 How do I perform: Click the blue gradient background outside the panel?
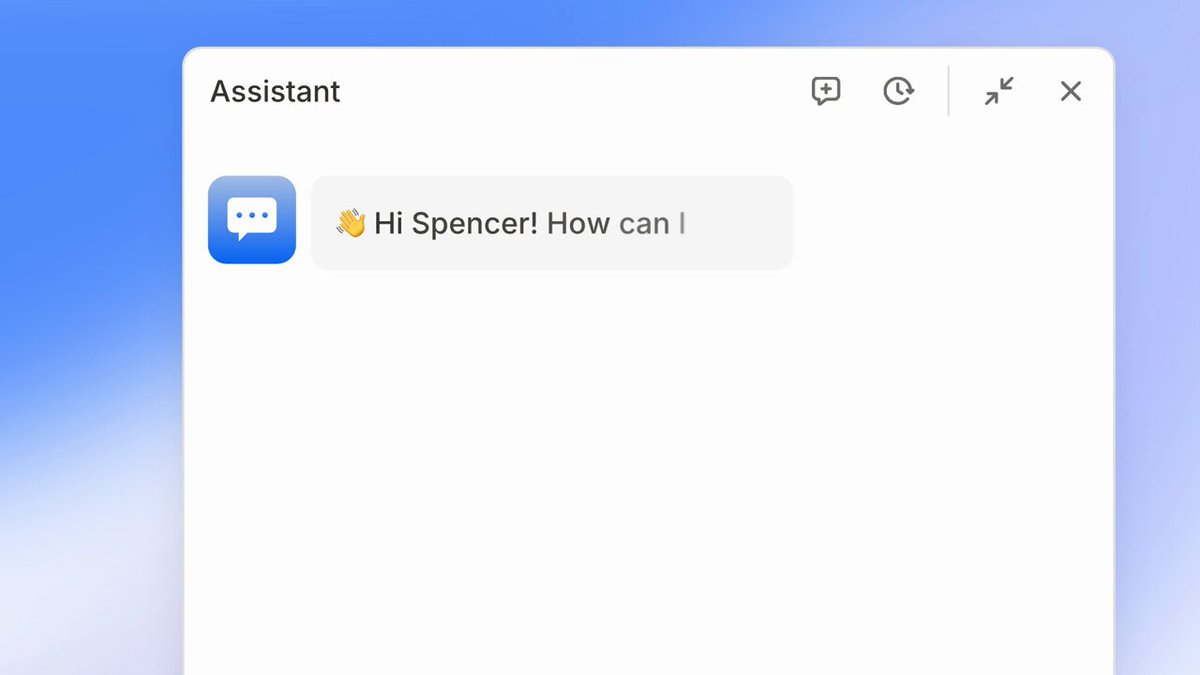(90, 300)
